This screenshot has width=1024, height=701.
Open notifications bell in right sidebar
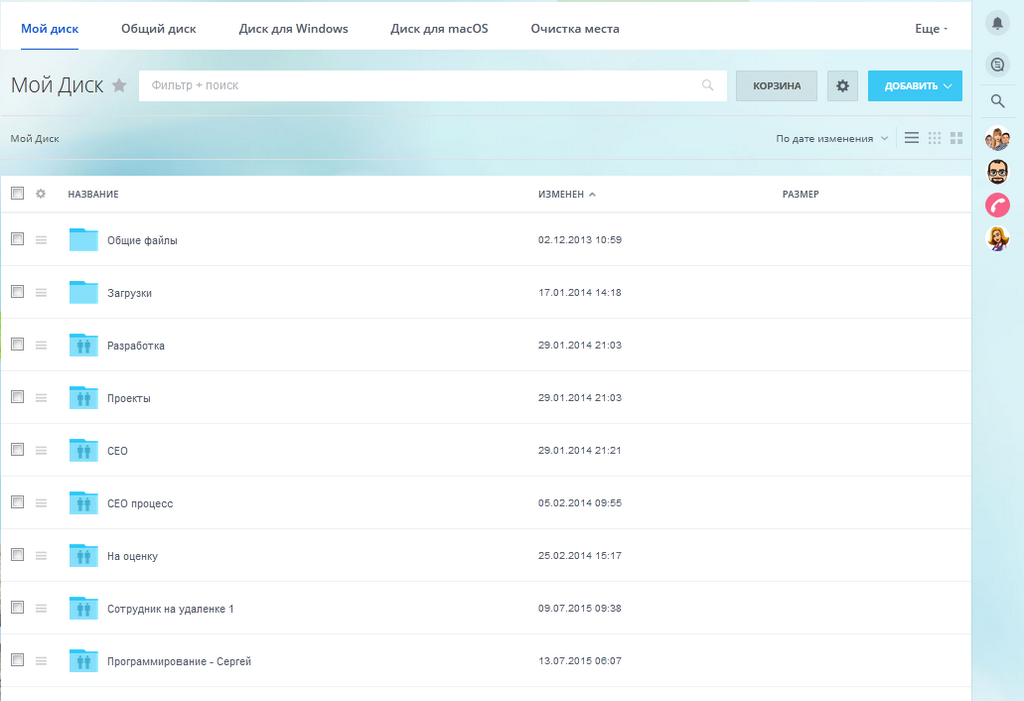(997, 24)
